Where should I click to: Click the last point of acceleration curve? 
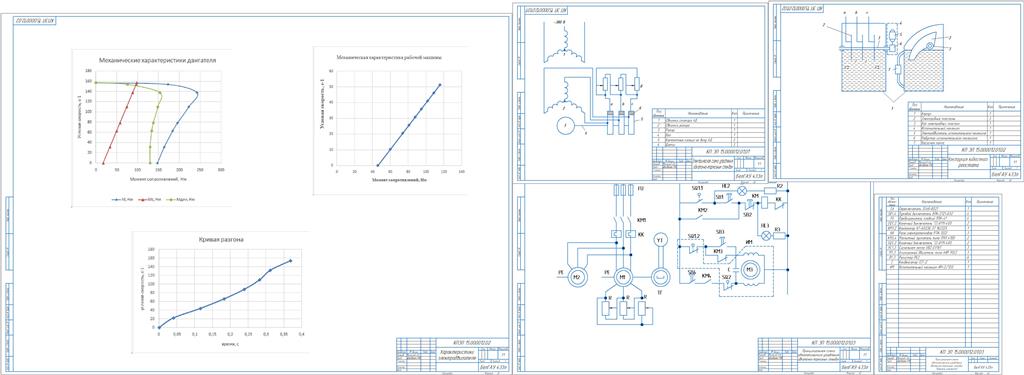291,260
